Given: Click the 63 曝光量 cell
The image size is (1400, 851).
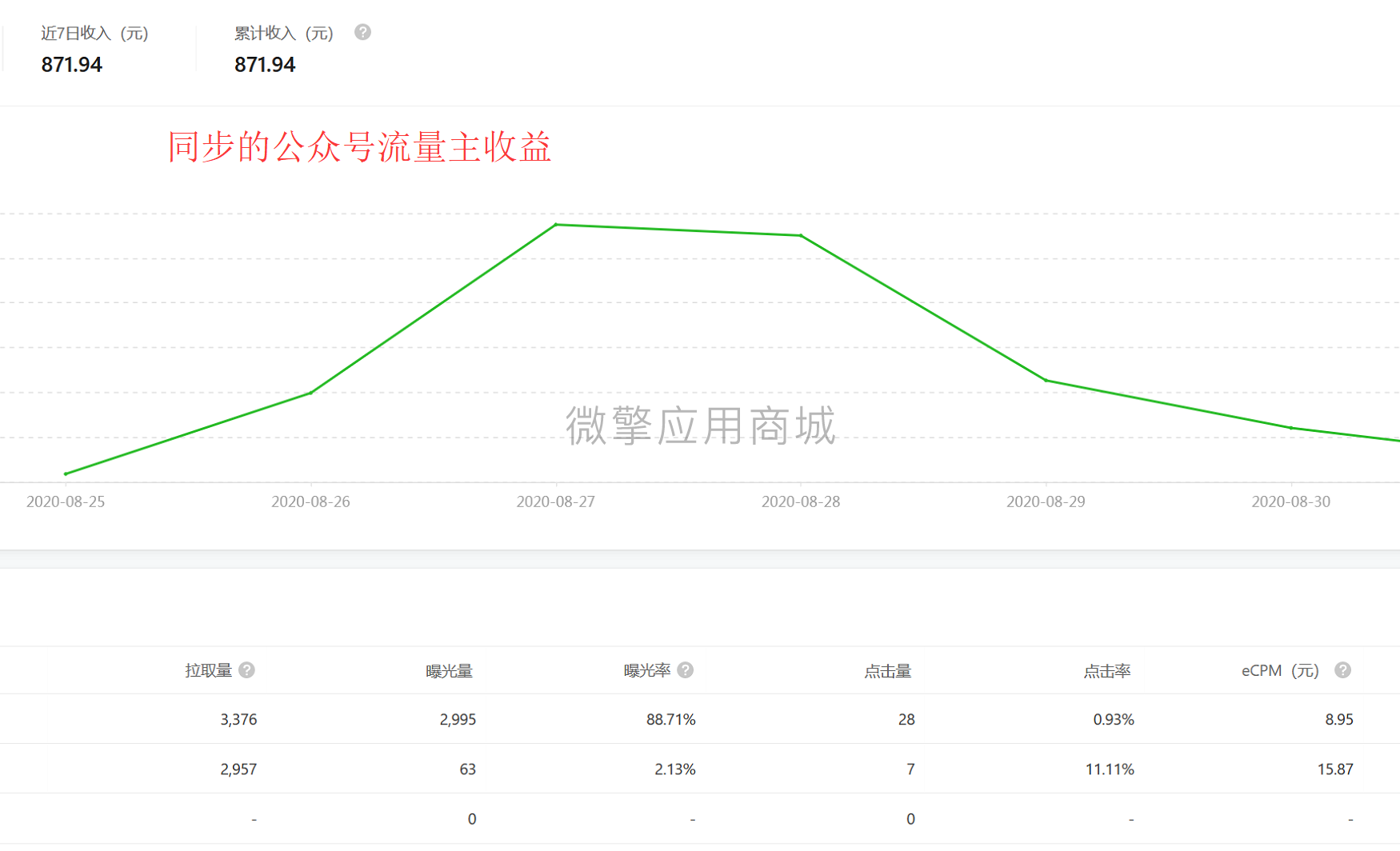Looking at the screenshot, I should [468, 769].
